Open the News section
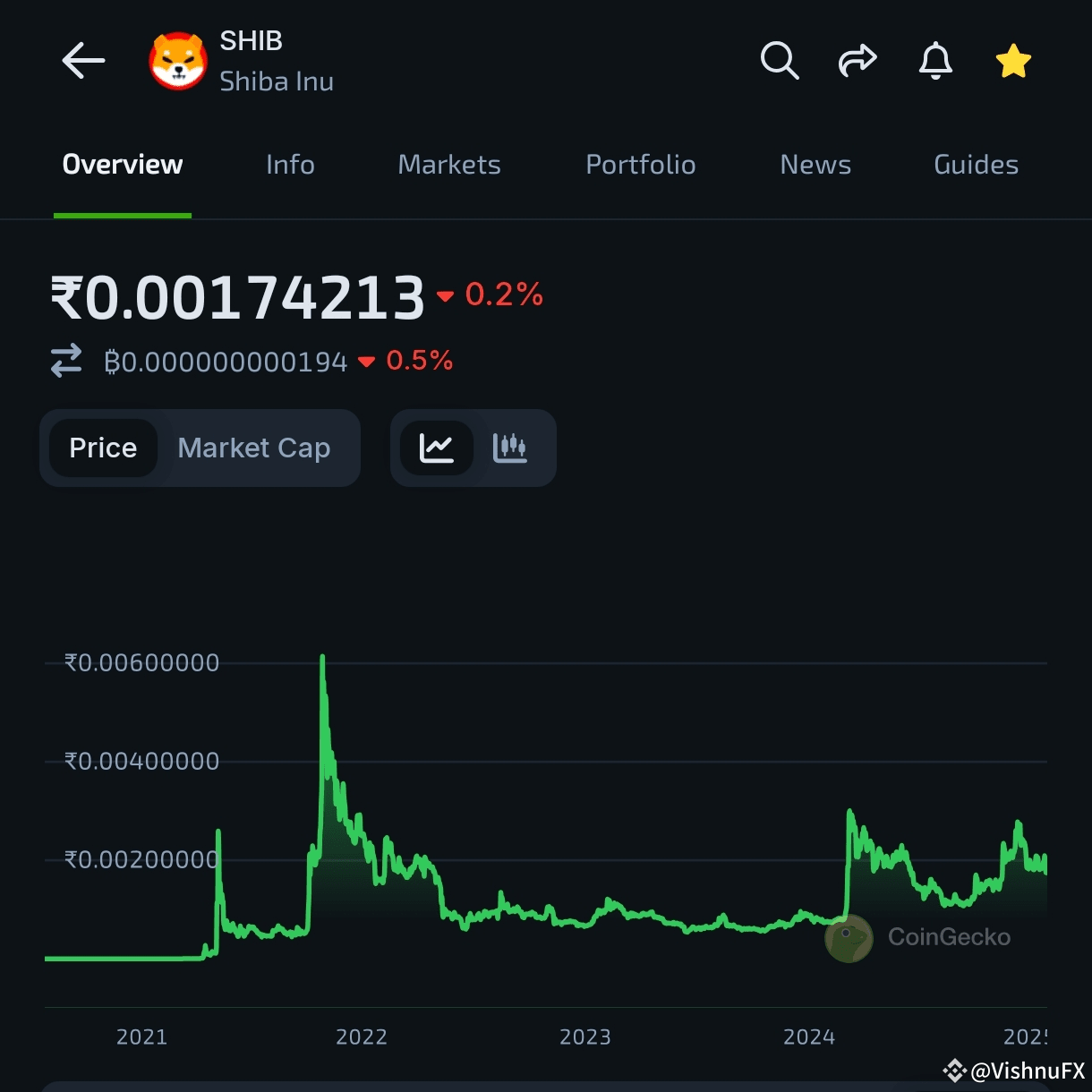Viewport: 1092px width, 1092px height. (815, 165)
